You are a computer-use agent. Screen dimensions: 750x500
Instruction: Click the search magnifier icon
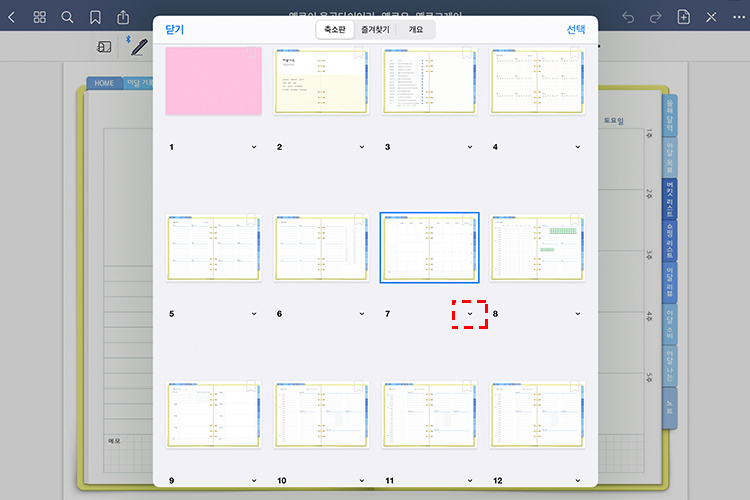(x=67, y=18)
